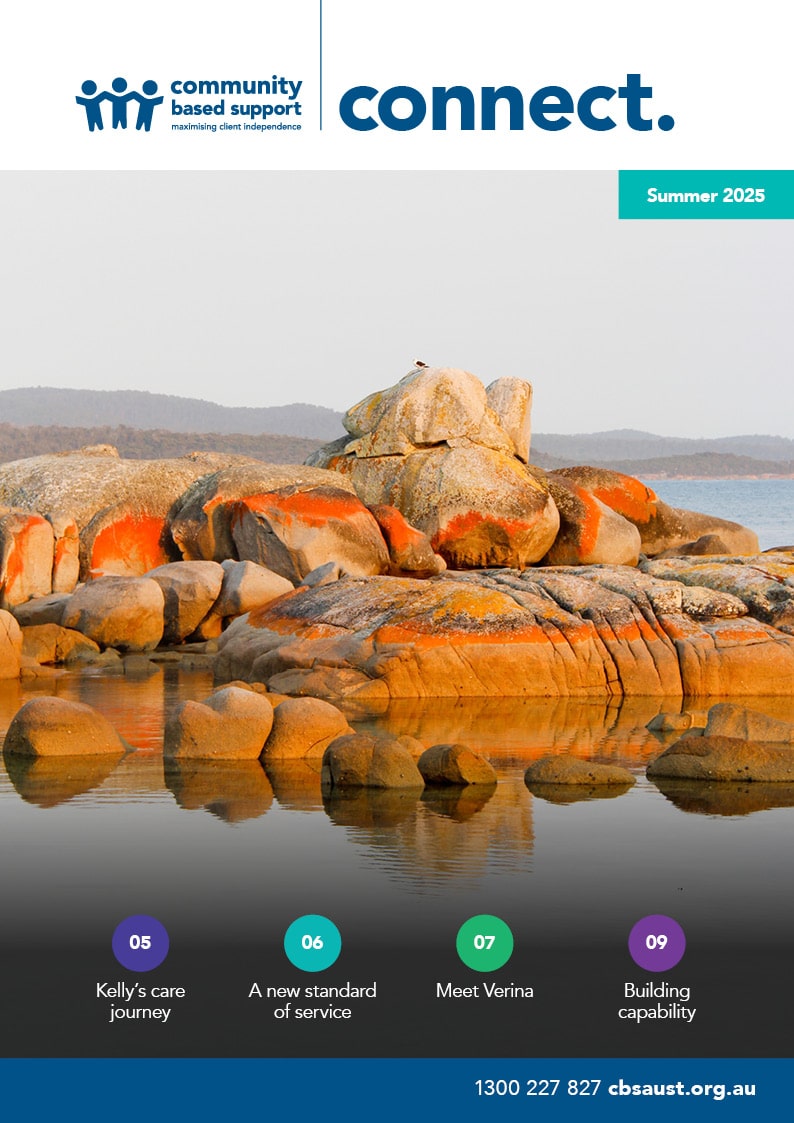This screenshot has width=794, height=1123.
Task: Click the hazy distant hills on the left horizon
Action: click(x=150, y=412)
